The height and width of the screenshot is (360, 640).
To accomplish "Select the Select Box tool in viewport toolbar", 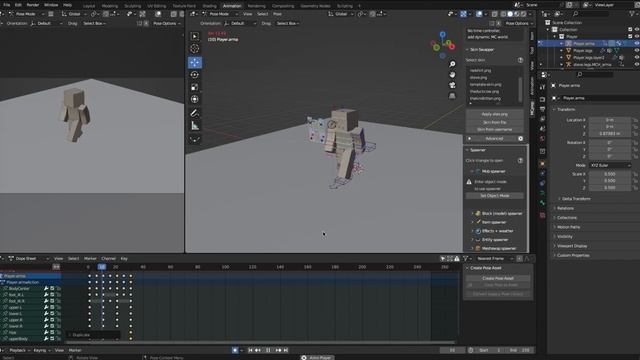I will point(195,36).
